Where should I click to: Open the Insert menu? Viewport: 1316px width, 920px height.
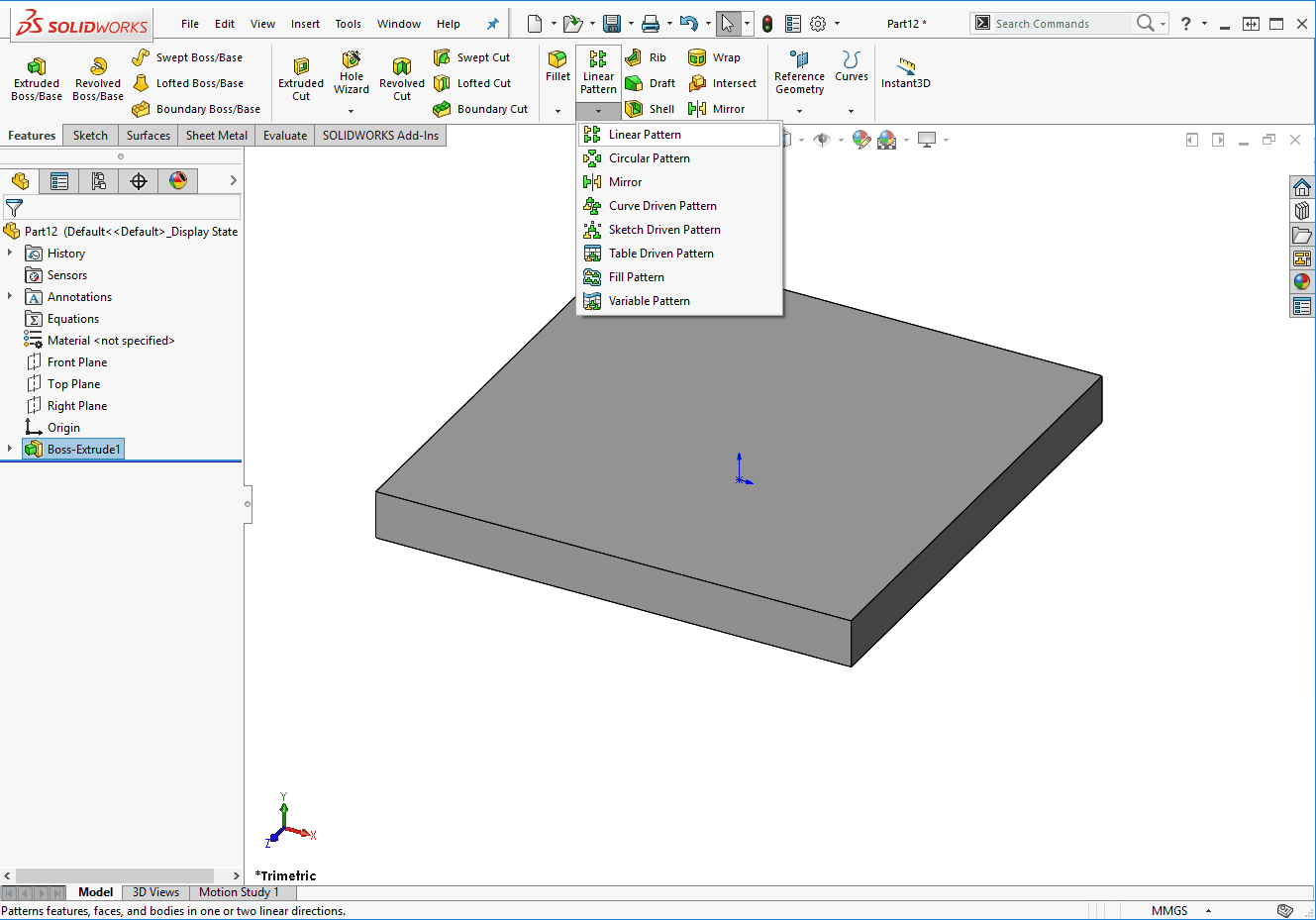(305, 24)
